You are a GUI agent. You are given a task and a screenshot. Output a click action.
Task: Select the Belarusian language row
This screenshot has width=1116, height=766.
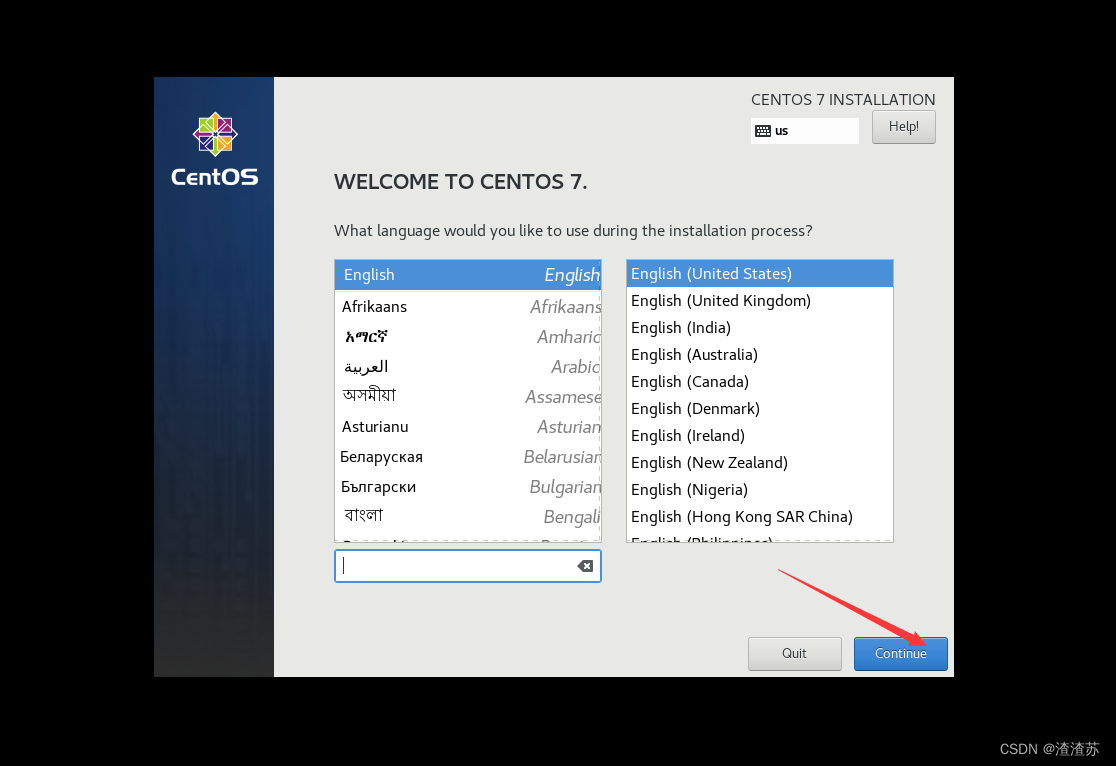[468, 456]
